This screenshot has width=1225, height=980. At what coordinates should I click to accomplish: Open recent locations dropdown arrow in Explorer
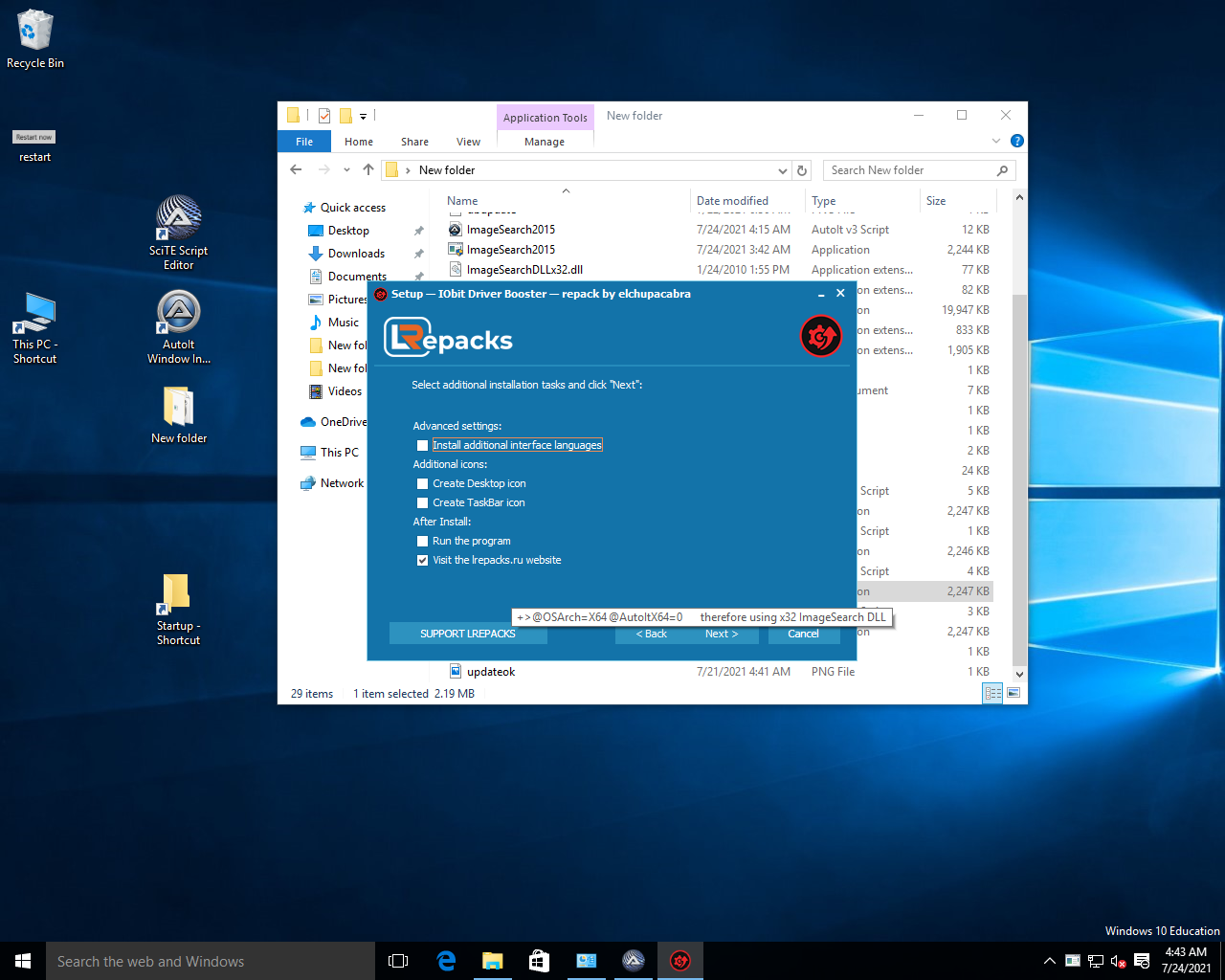(x=346, y=170)
